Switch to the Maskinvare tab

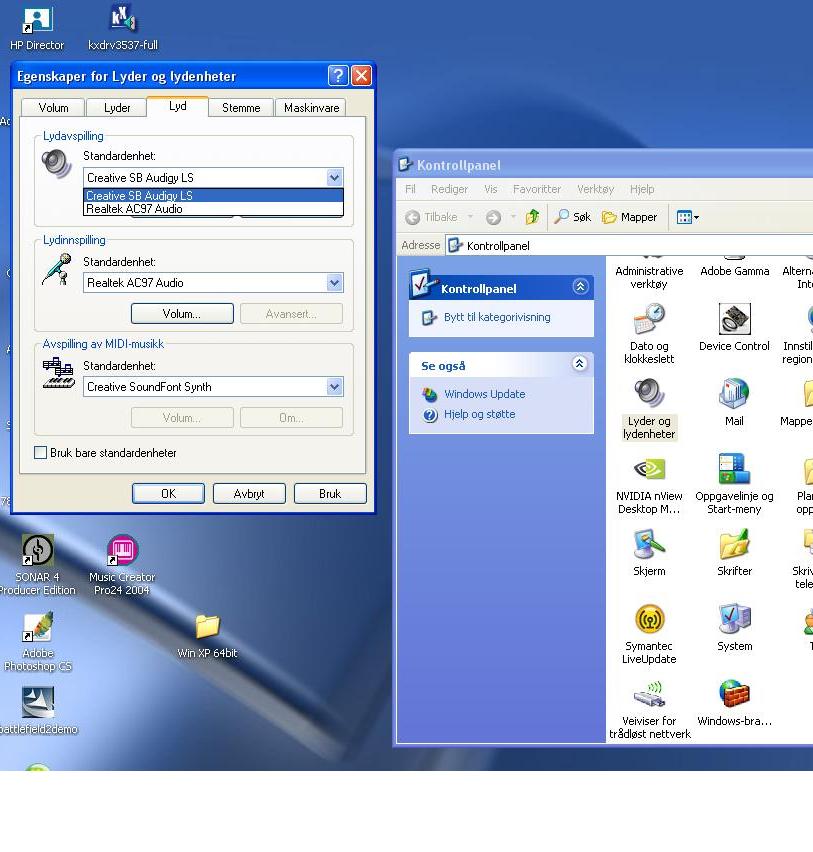[311, 108]
